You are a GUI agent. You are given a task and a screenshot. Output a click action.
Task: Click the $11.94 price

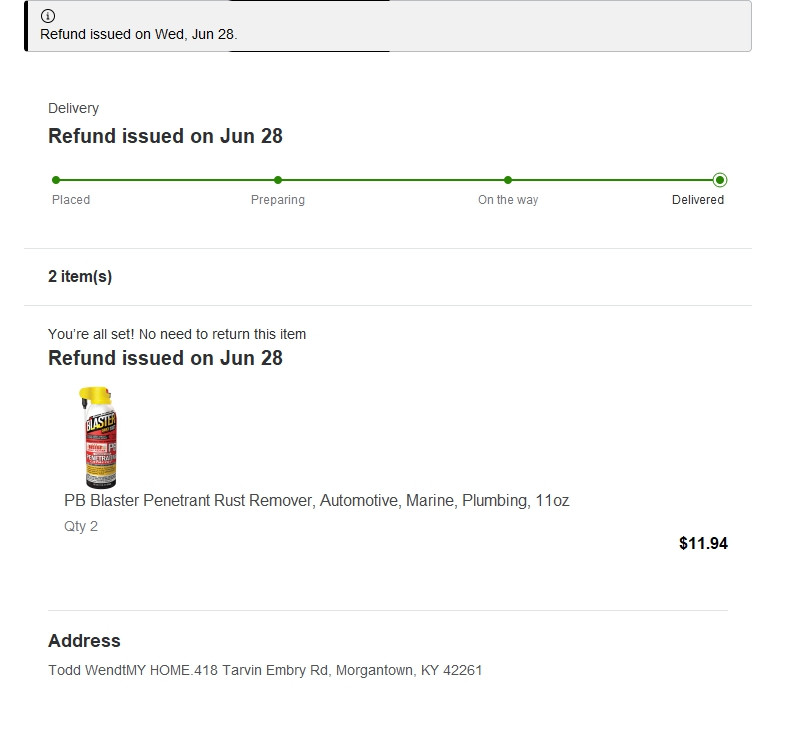703,544
